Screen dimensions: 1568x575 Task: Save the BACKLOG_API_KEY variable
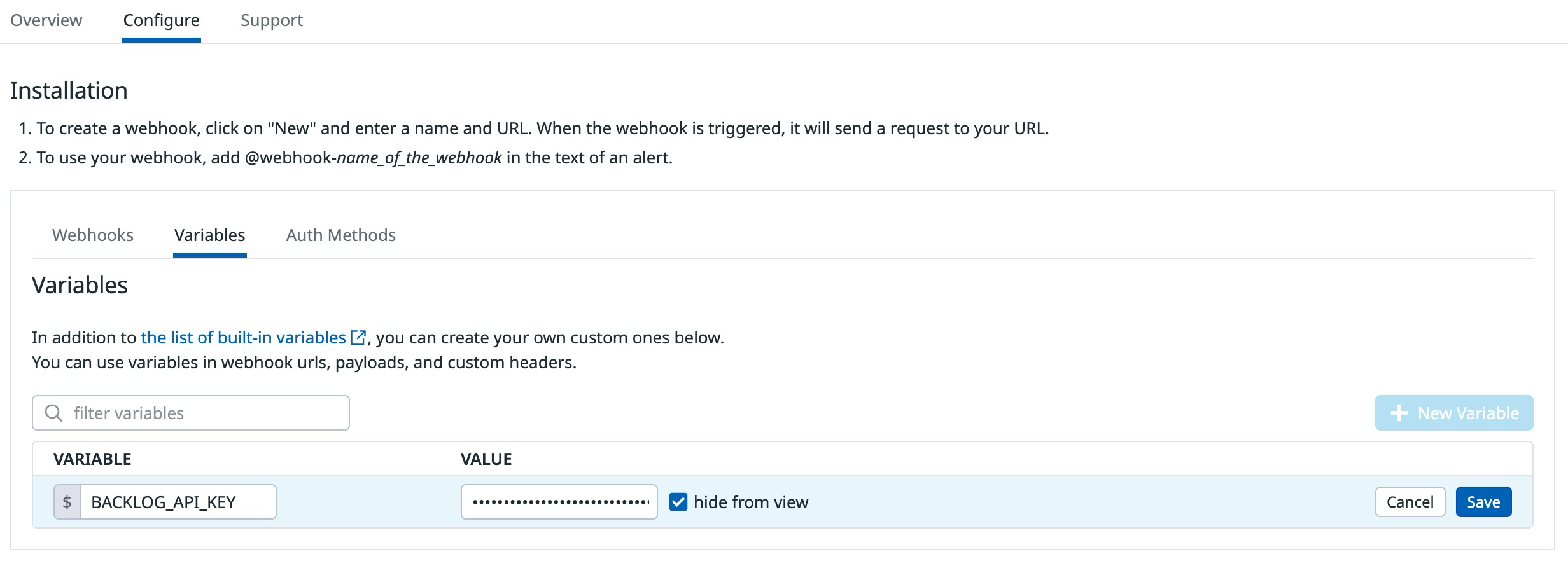tap(1483, 502)
